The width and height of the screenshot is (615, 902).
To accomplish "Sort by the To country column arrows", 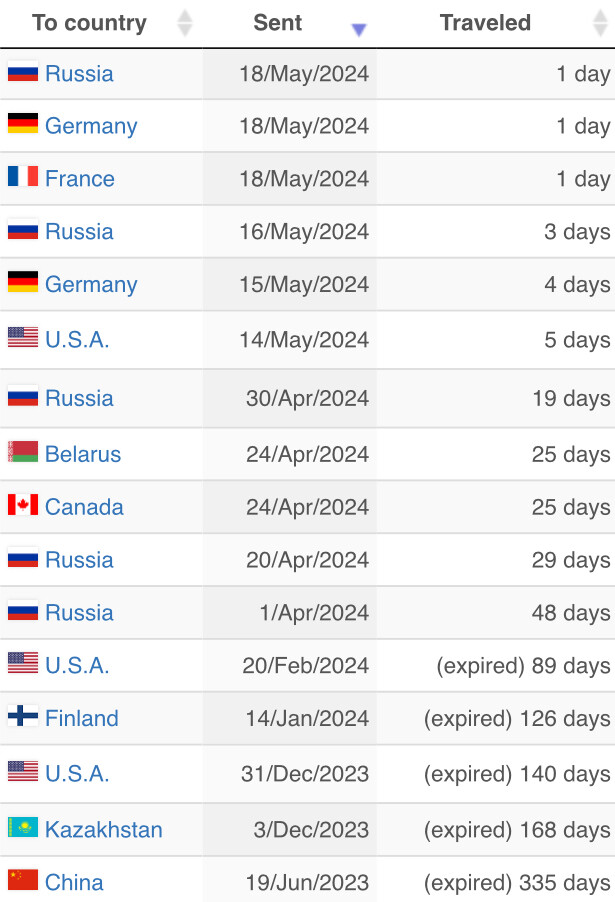I will (185, 23).
